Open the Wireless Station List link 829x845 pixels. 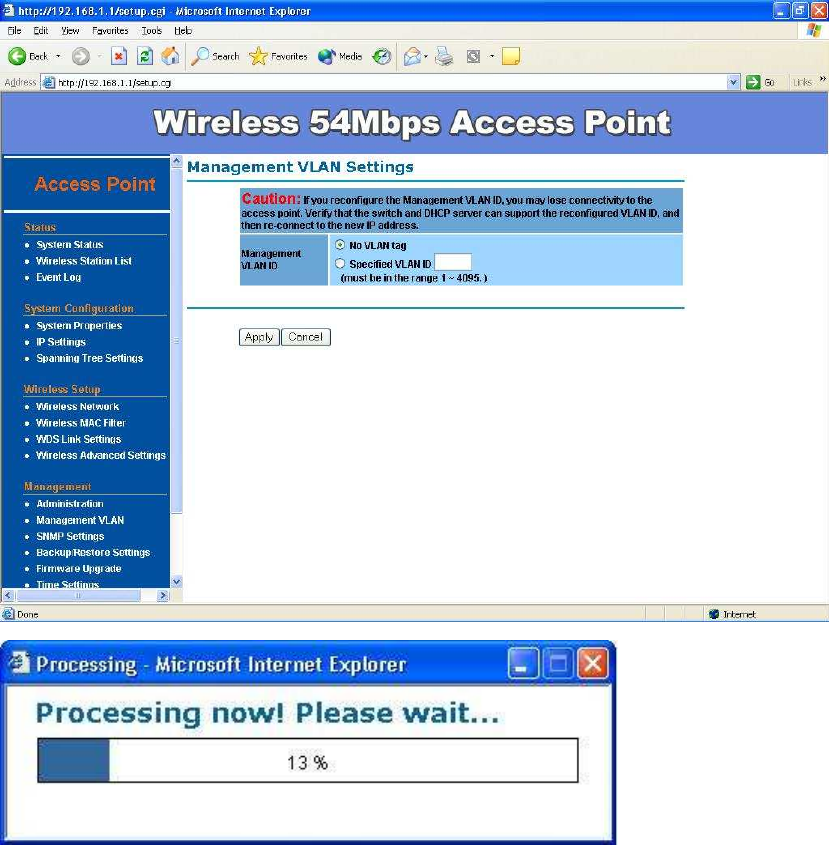[84, 261]
